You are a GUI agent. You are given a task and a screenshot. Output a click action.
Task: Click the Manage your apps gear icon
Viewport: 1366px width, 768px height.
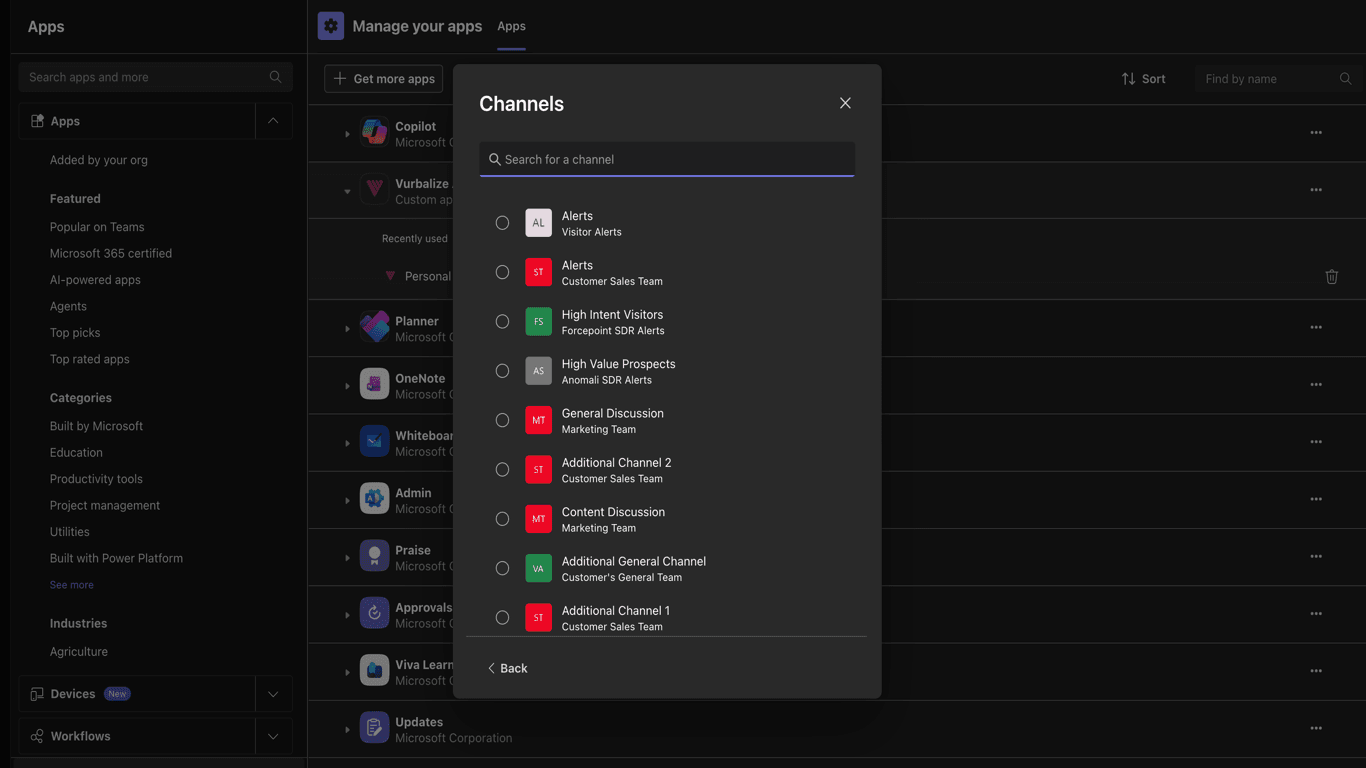(331, 26)
